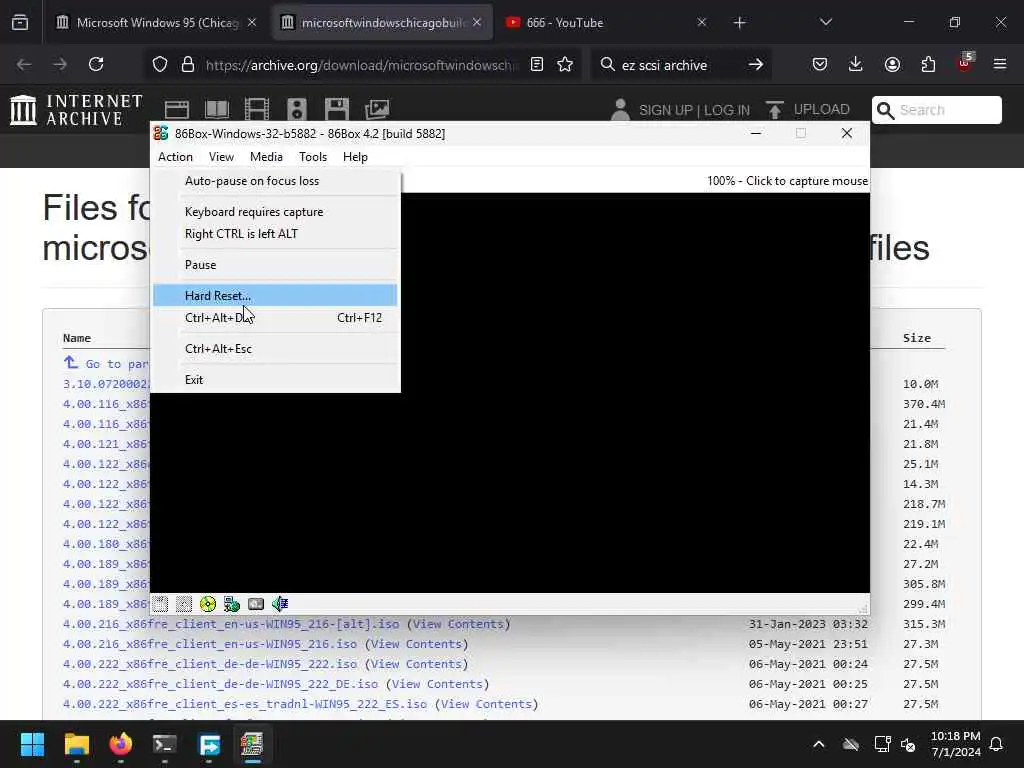Open the 86Box Action menu

[x=175, y=157]
